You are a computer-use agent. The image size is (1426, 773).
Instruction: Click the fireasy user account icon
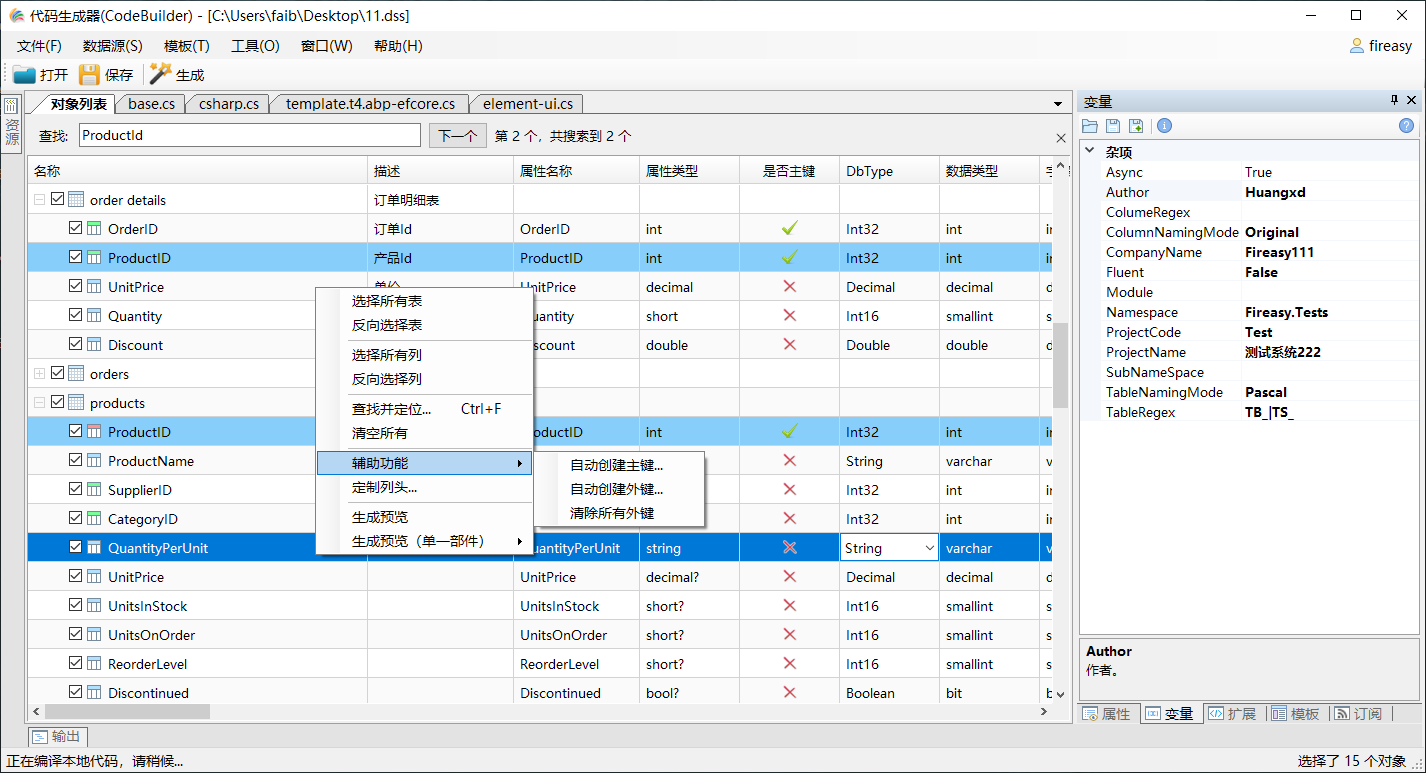pos(1357,45)
